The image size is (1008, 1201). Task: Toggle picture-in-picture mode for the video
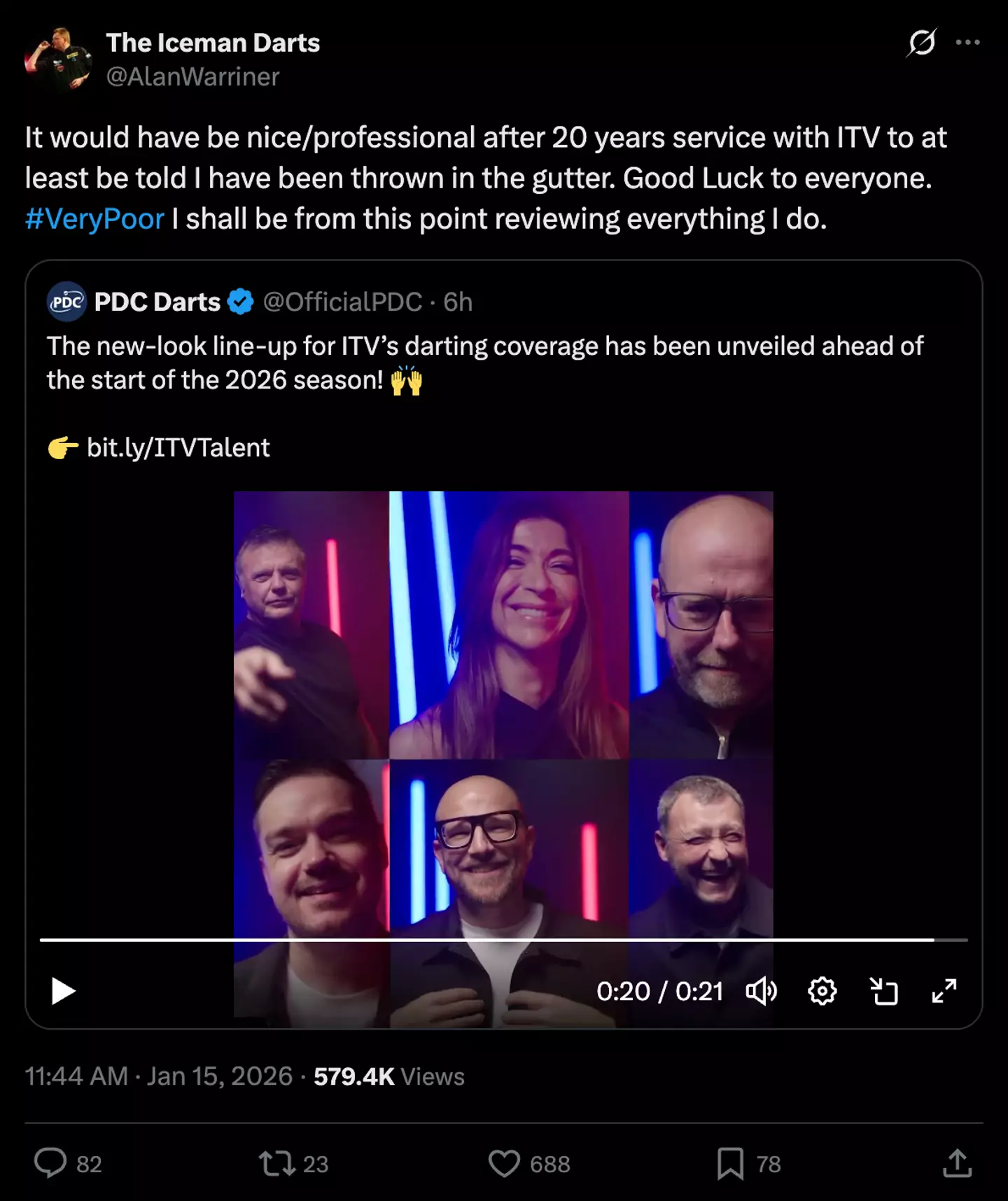(883, 991)
